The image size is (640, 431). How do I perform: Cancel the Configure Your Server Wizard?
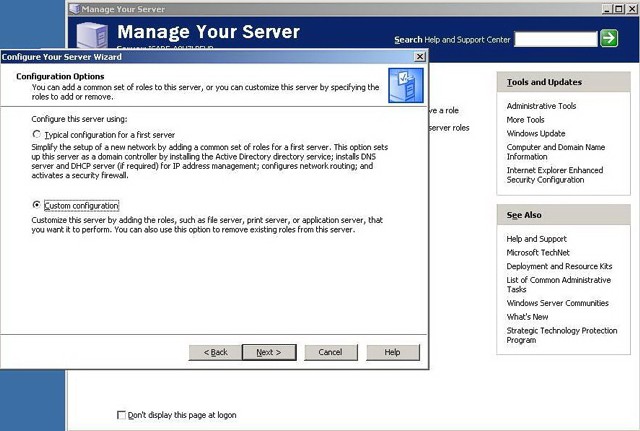[x=331, y=352]
